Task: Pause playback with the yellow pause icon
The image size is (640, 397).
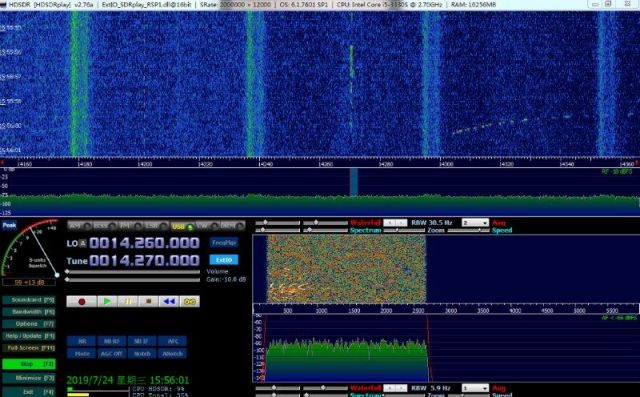Action: [x=128, y=302]
